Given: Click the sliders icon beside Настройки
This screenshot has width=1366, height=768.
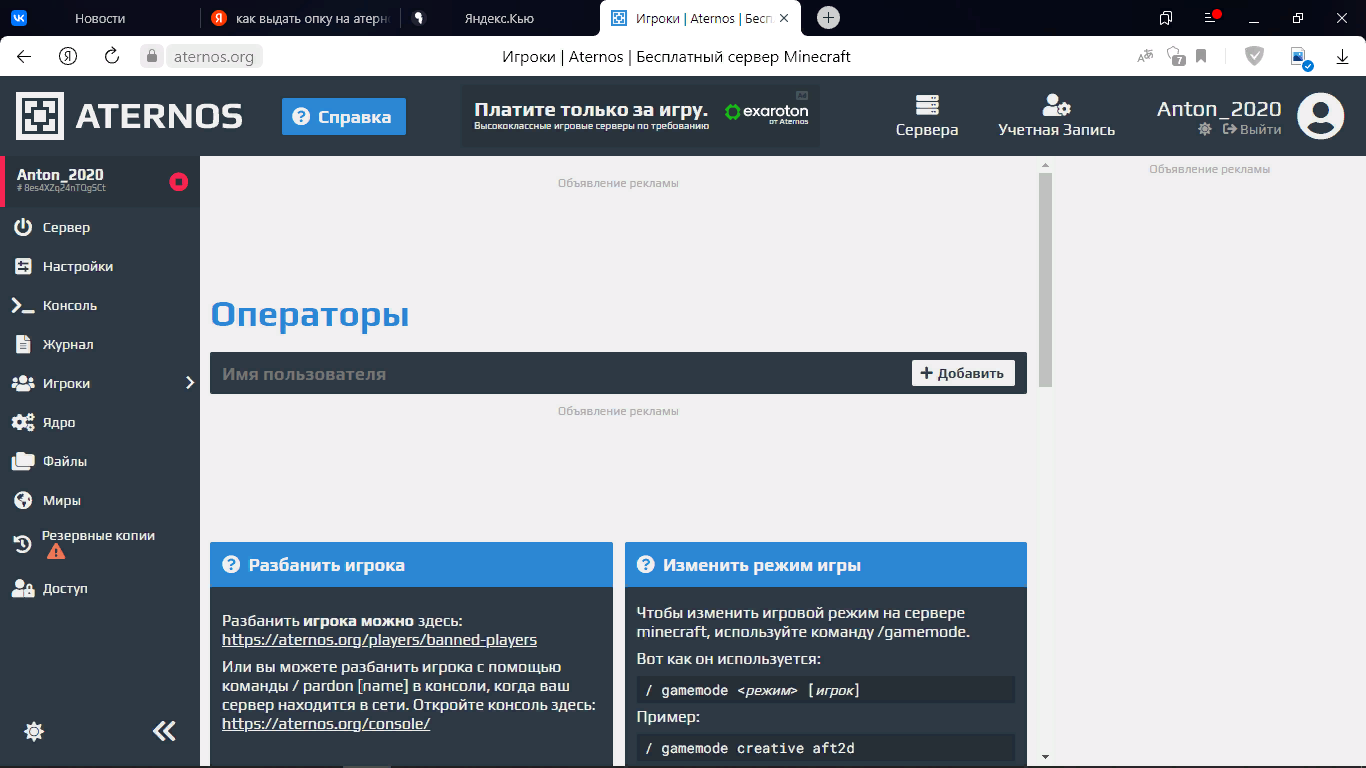Looking at the screenshot, I should point(23,266).
